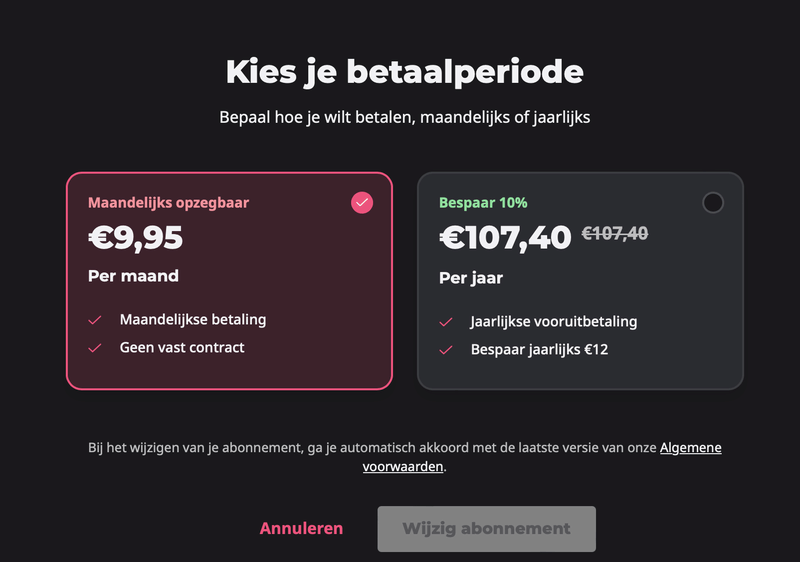The image size is (800, 562).
Task: Click the green Bespaar 10% label
Action: (483, 203)
